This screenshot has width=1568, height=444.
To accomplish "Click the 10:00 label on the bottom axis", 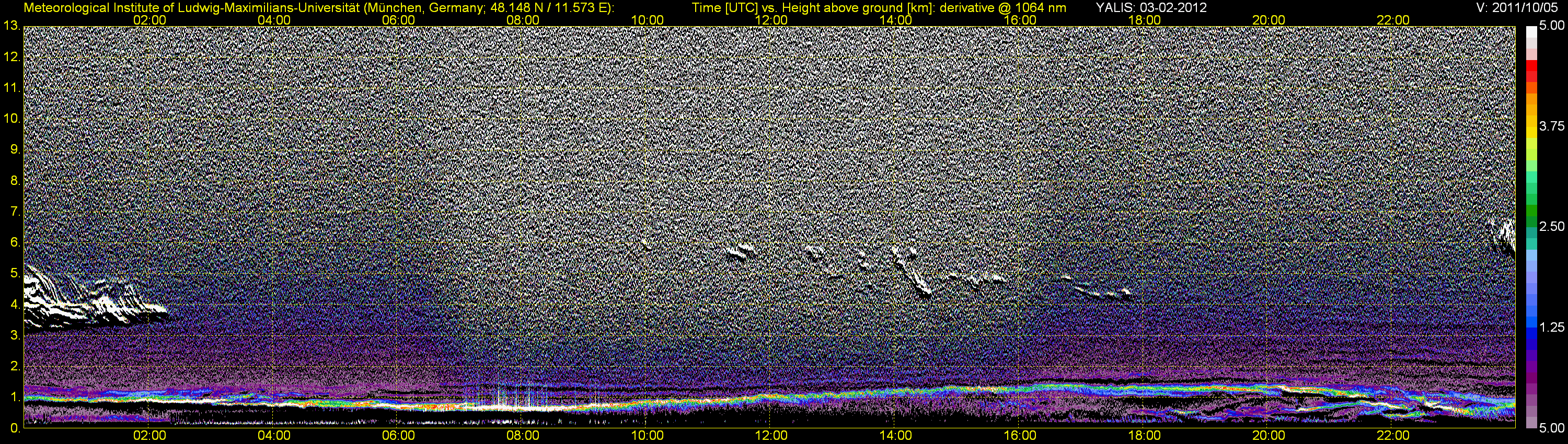I will point(647,436).
